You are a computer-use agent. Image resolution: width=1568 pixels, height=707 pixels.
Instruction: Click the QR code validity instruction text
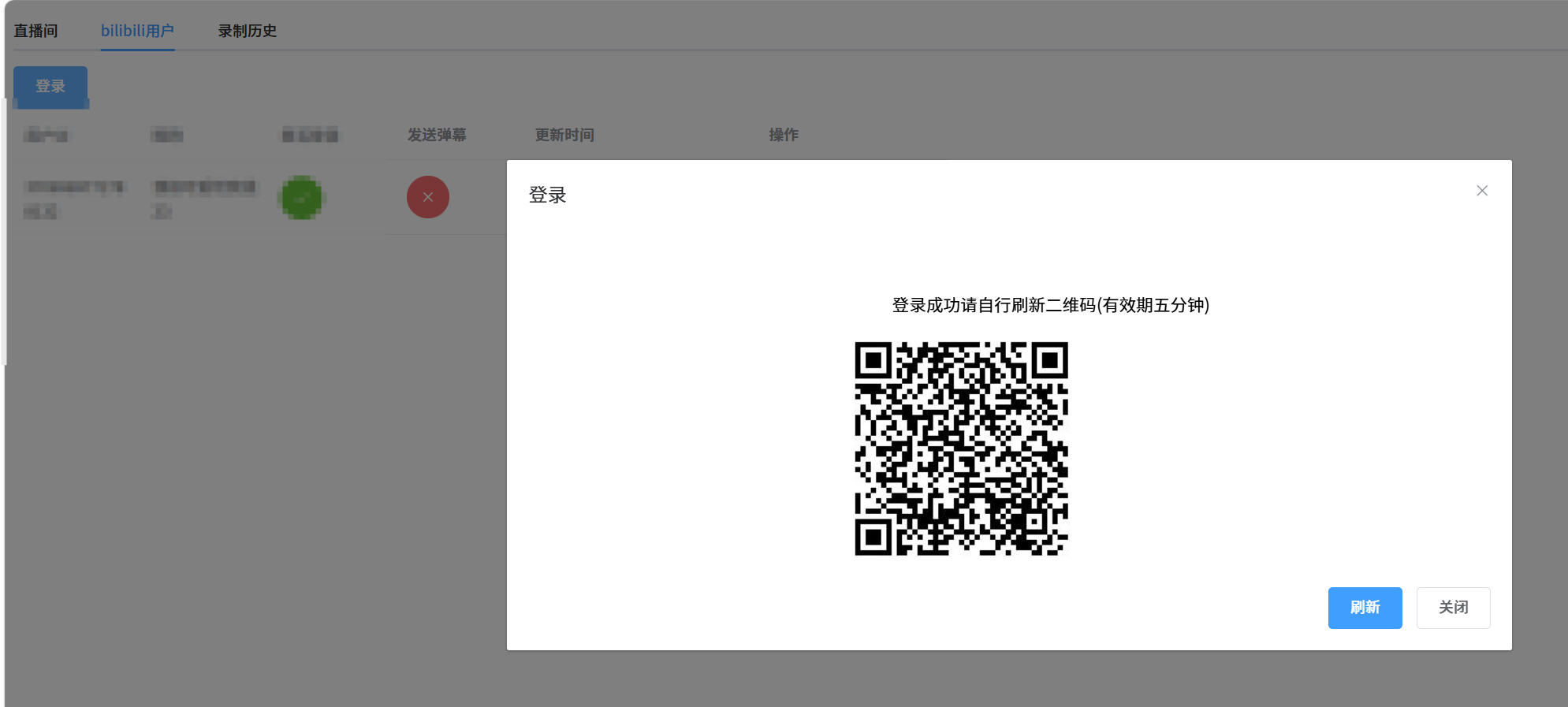[x=1050, y=305]
